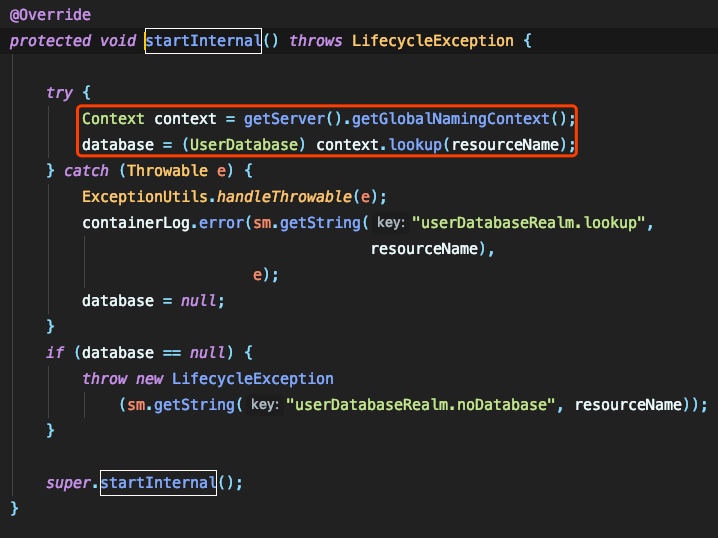
Task: Click startInternal in the super call
Action: [x=158, y=483]
